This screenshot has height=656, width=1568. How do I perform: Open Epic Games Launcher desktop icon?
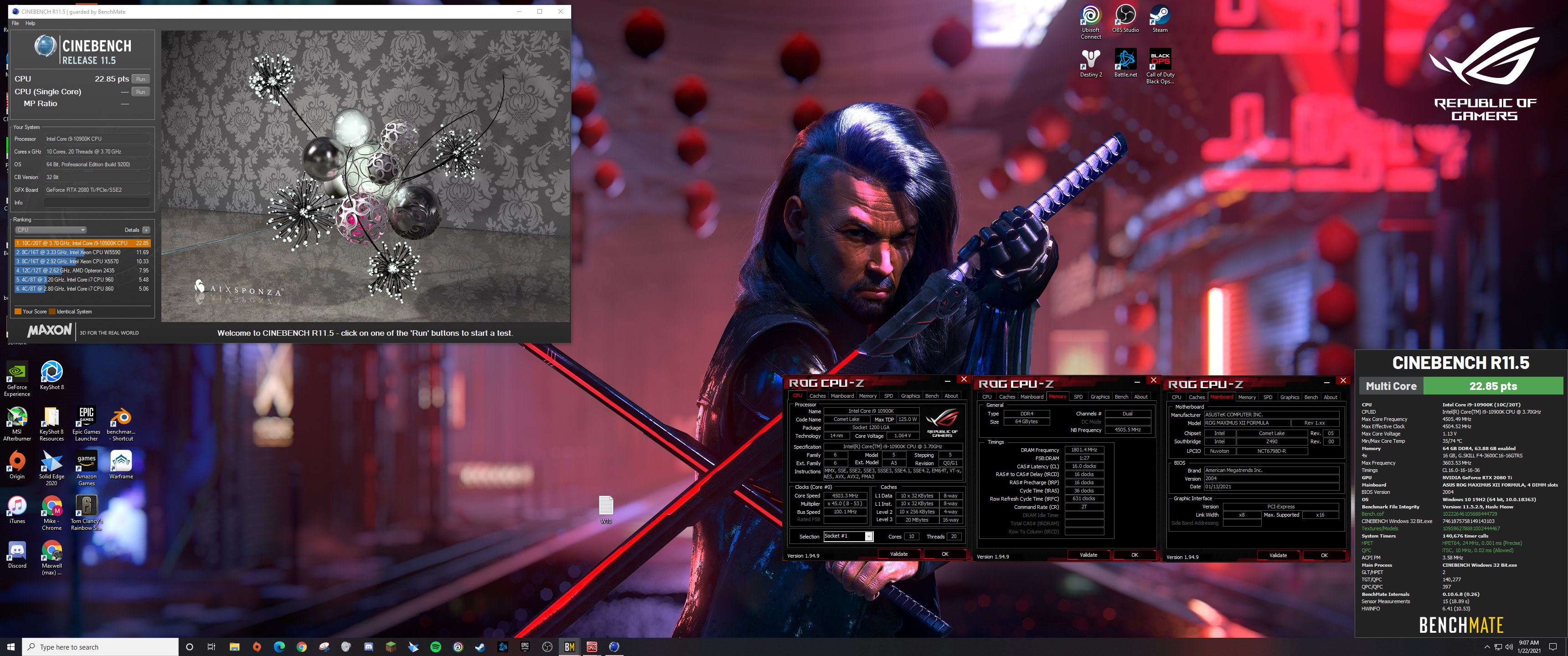click(x=87, y=424)
